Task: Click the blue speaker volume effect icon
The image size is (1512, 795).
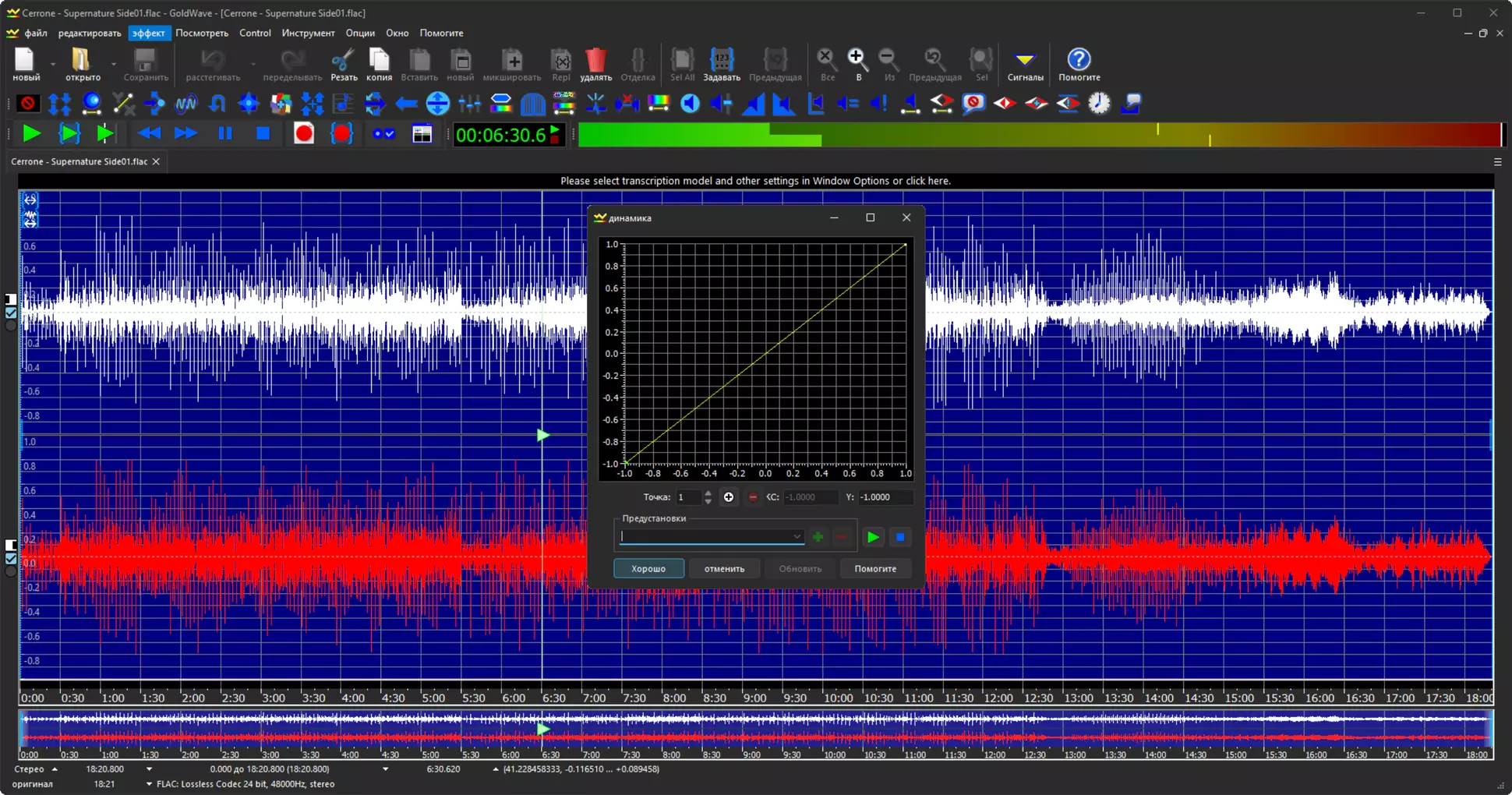Action: coord(690,103)
